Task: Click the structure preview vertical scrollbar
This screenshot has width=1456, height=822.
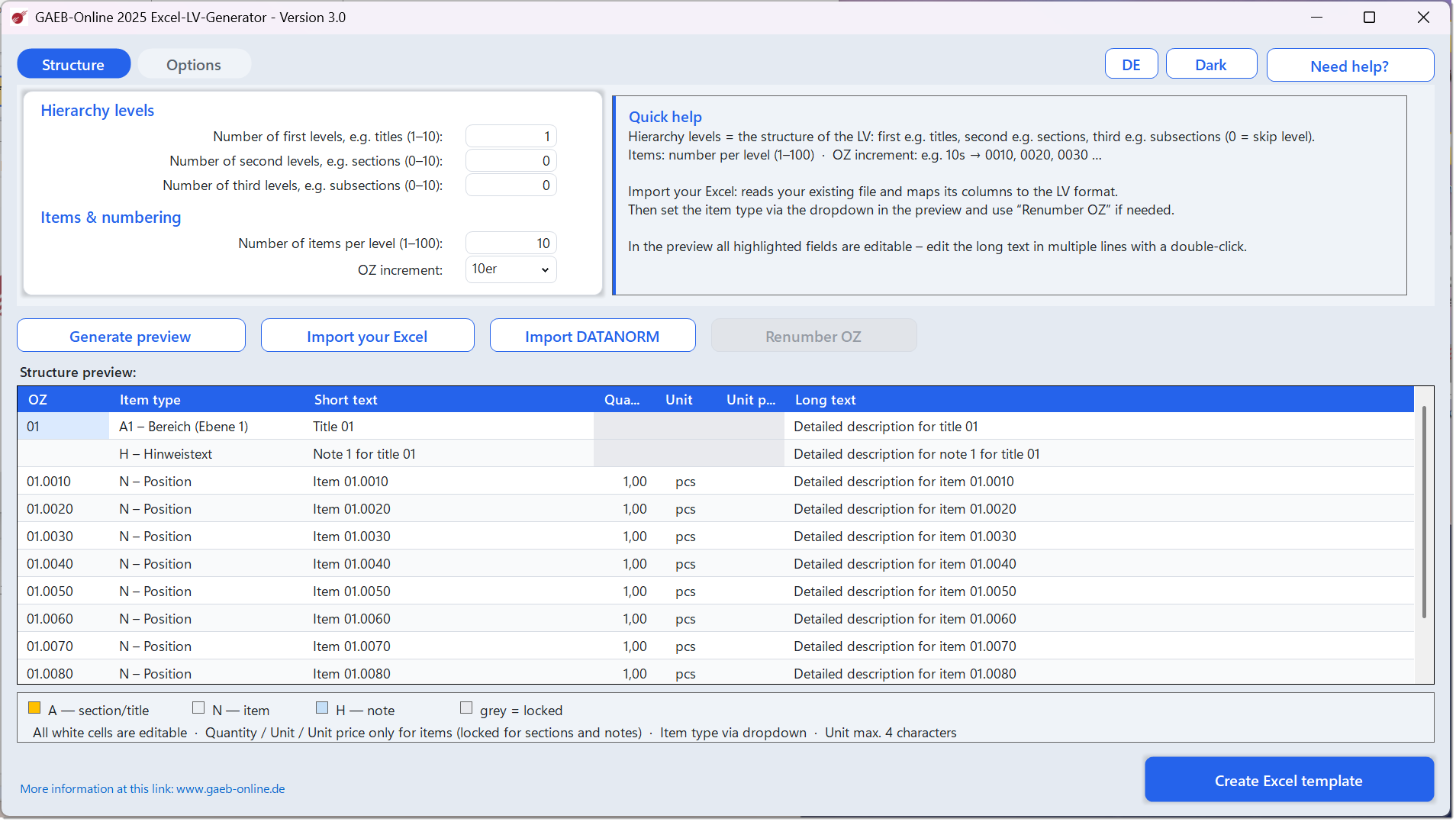Action: pos(1424,511)
